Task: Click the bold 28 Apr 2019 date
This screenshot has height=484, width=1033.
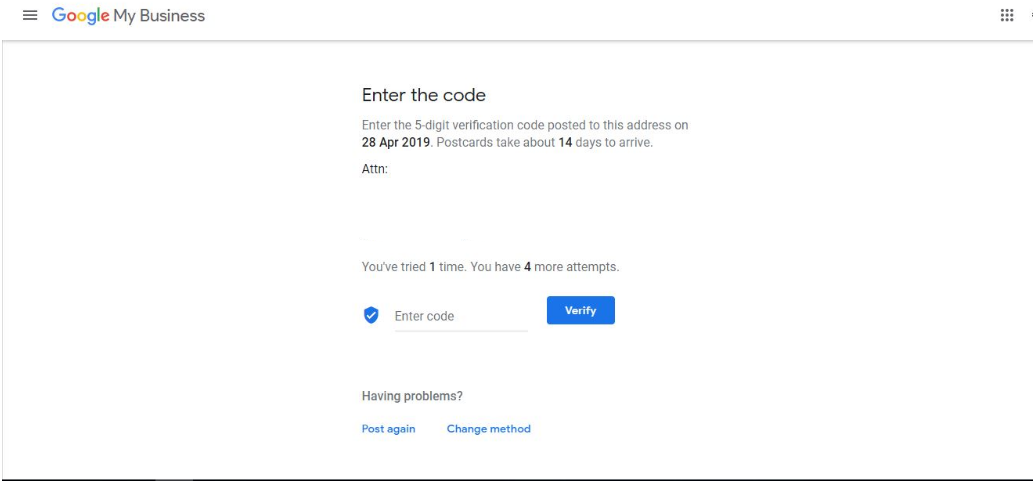Action: (396, 142)
